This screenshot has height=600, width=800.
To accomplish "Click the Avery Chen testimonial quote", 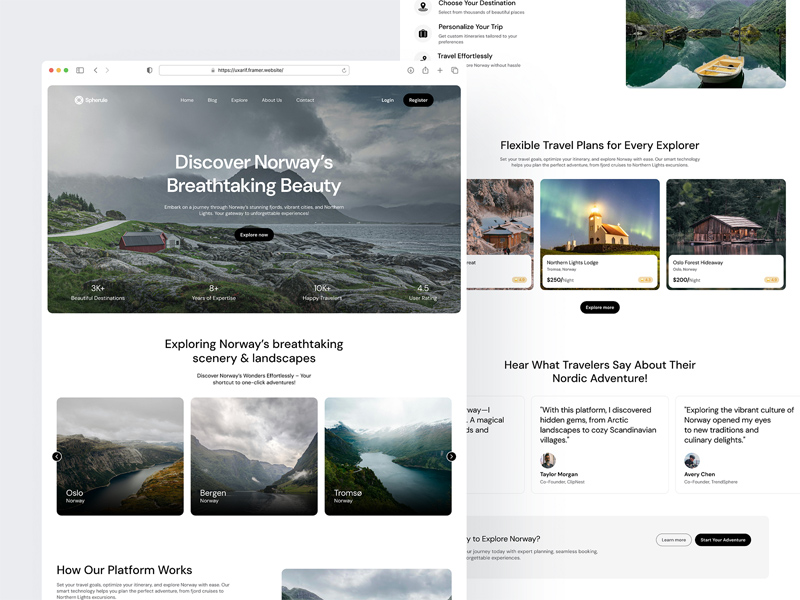I will click(x=739, y=424).
